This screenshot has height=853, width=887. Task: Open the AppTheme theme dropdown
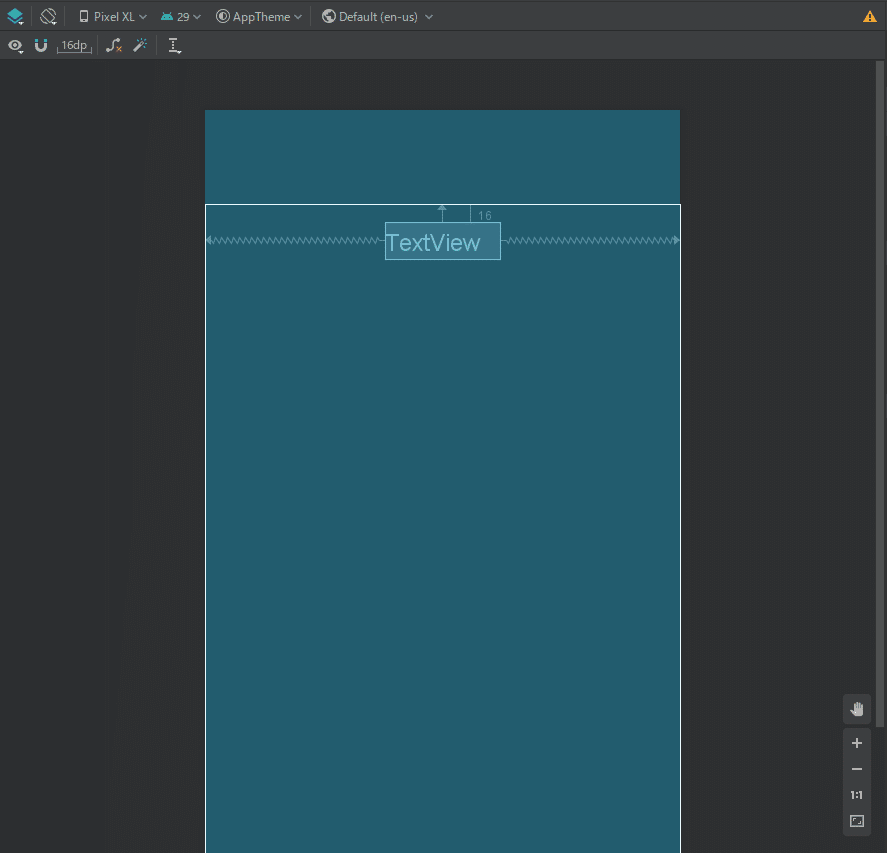(x=259, y=17)
